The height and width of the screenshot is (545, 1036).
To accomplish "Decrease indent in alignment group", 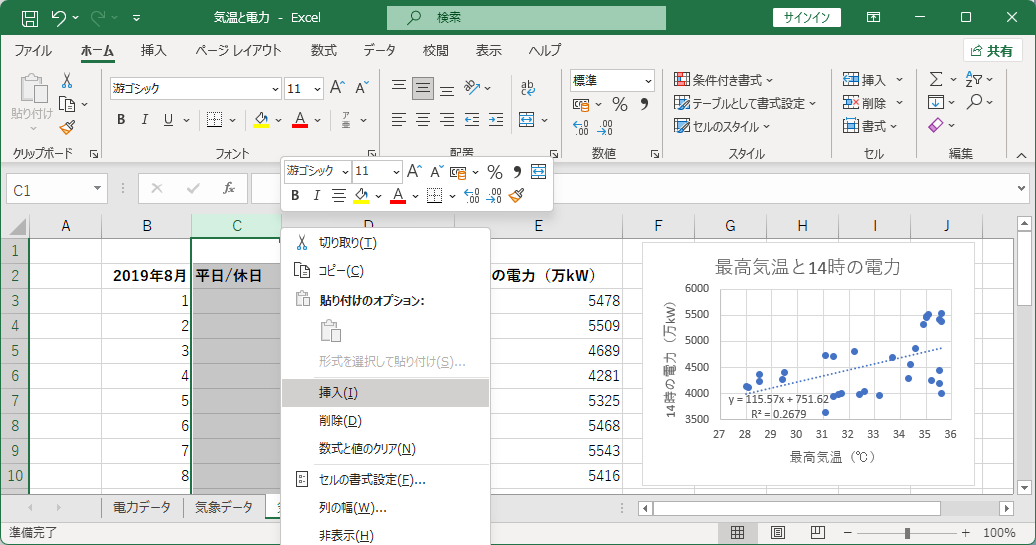I will pos(471,120).
